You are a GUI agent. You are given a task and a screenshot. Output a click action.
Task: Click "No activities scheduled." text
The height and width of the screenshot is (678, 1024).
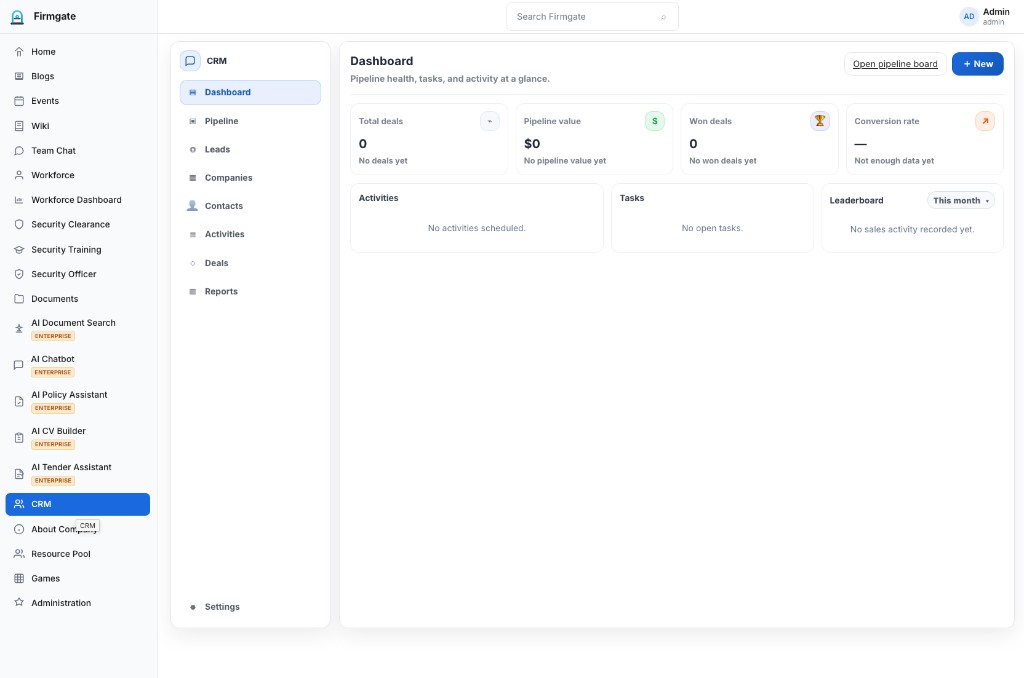pos(477,228)
